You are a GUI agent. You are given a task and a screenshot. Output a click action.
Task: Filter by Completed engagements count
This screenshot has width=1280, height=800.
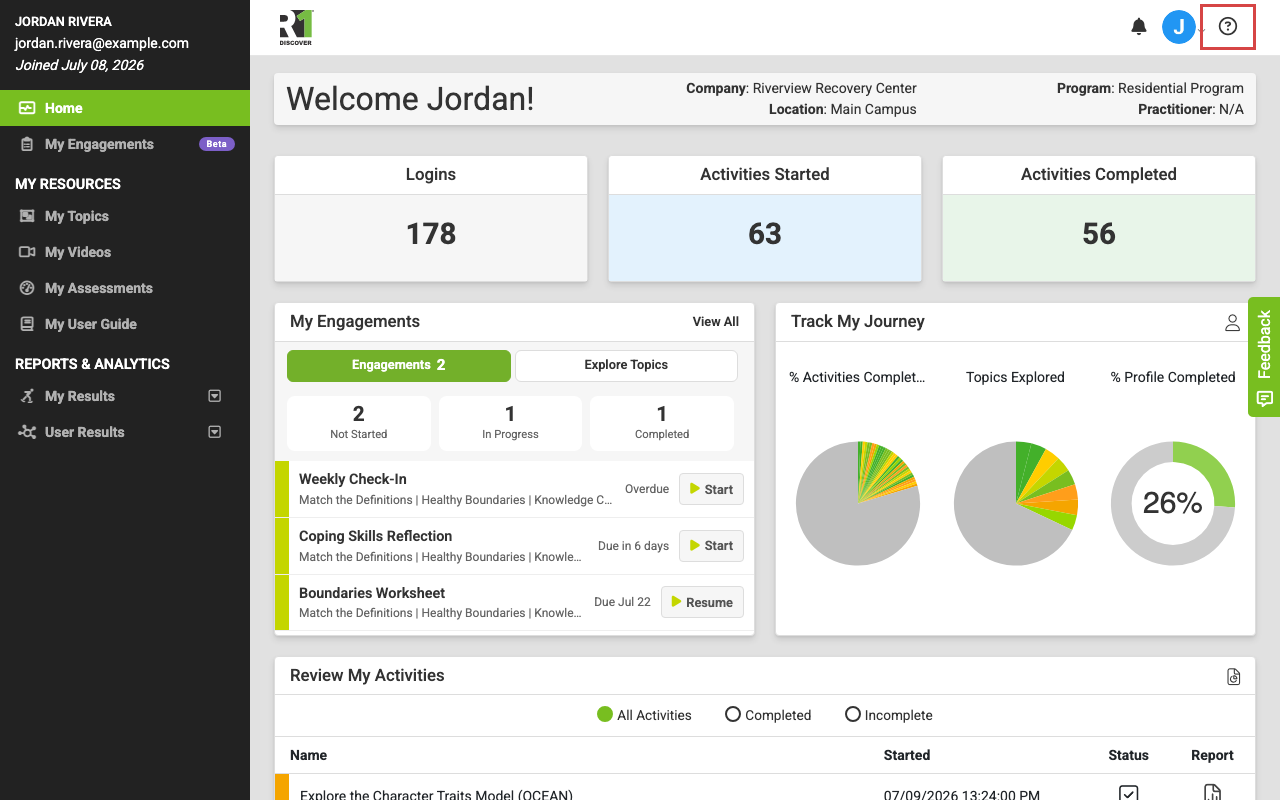(662, 422)
